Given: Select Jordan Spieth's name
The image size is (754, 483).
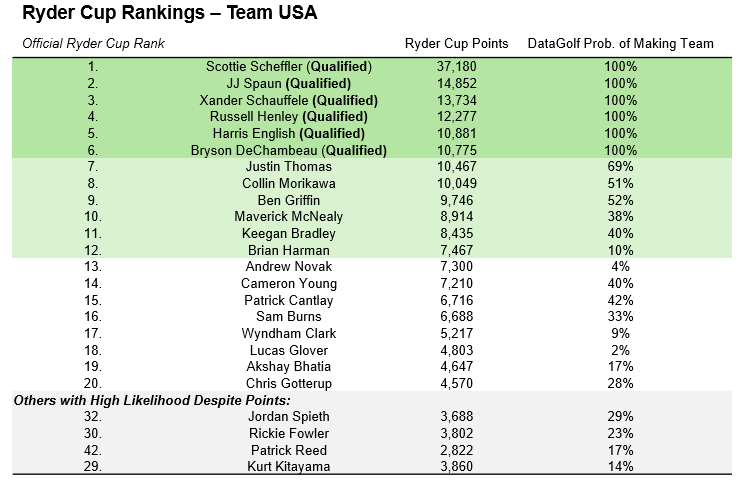Looking at the screenshot, I should tap(289, 417).
